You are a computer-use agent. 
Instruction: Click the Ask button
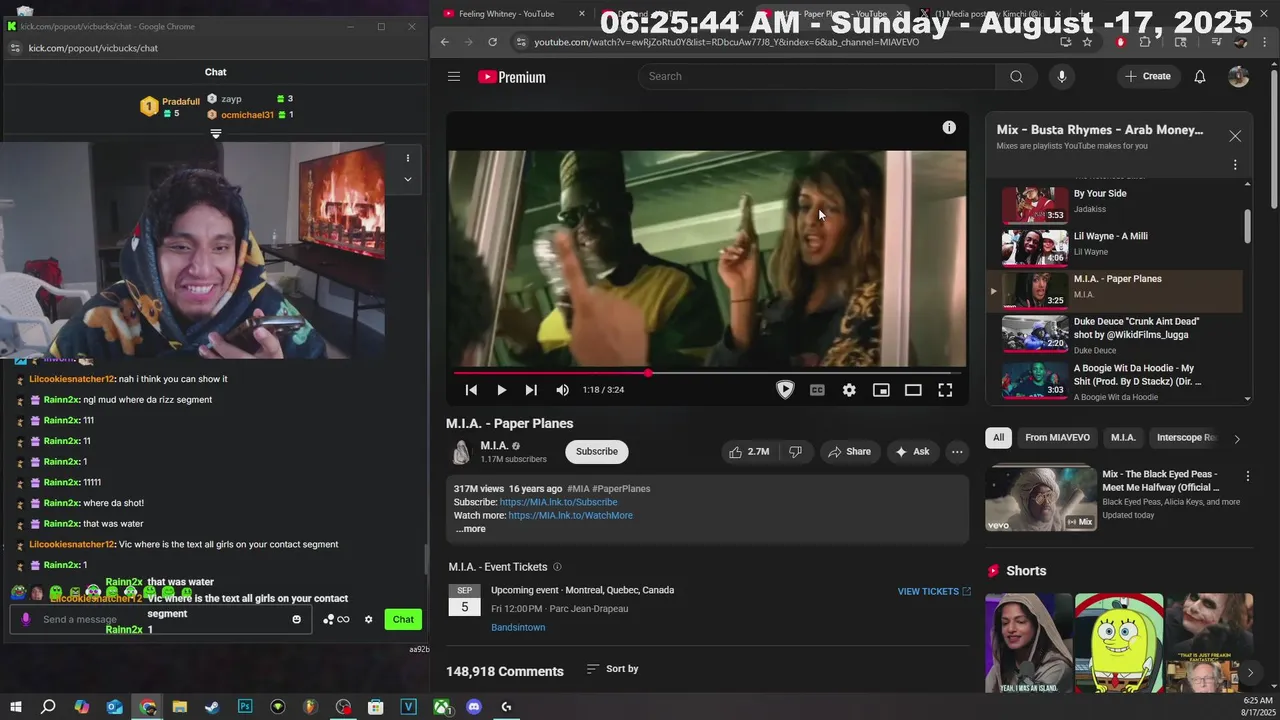[x=912, y=452]
